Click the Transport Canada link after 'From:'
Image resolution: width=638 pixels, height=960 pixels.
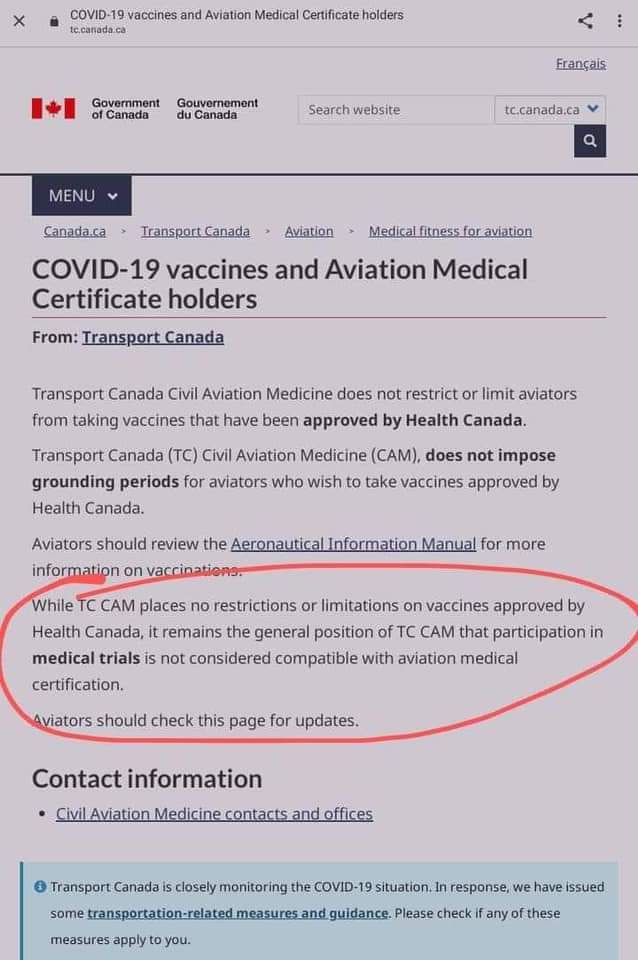pos(153,337)
